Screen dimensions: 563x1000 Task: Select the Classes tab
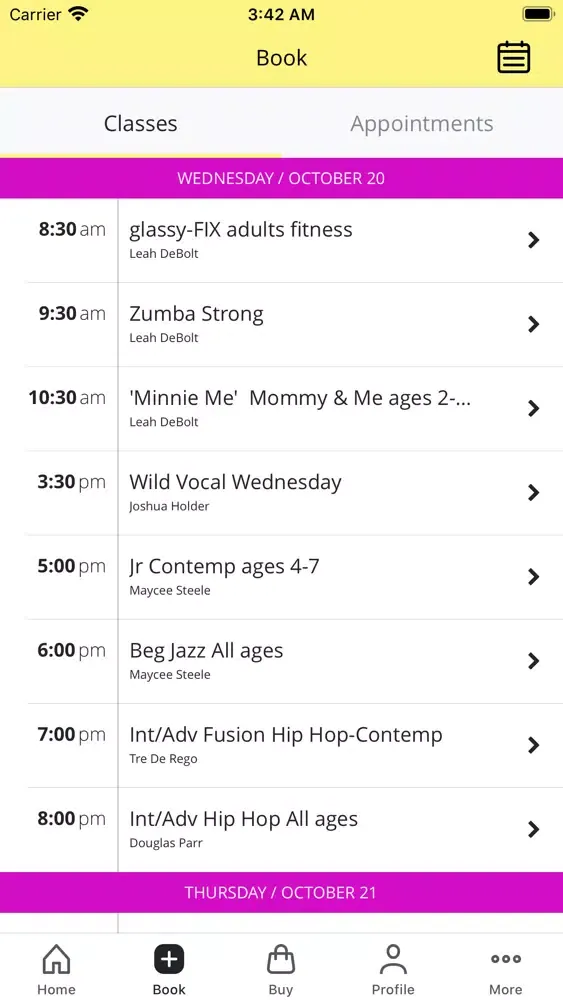pyautogui.click(x=141, y=123)
